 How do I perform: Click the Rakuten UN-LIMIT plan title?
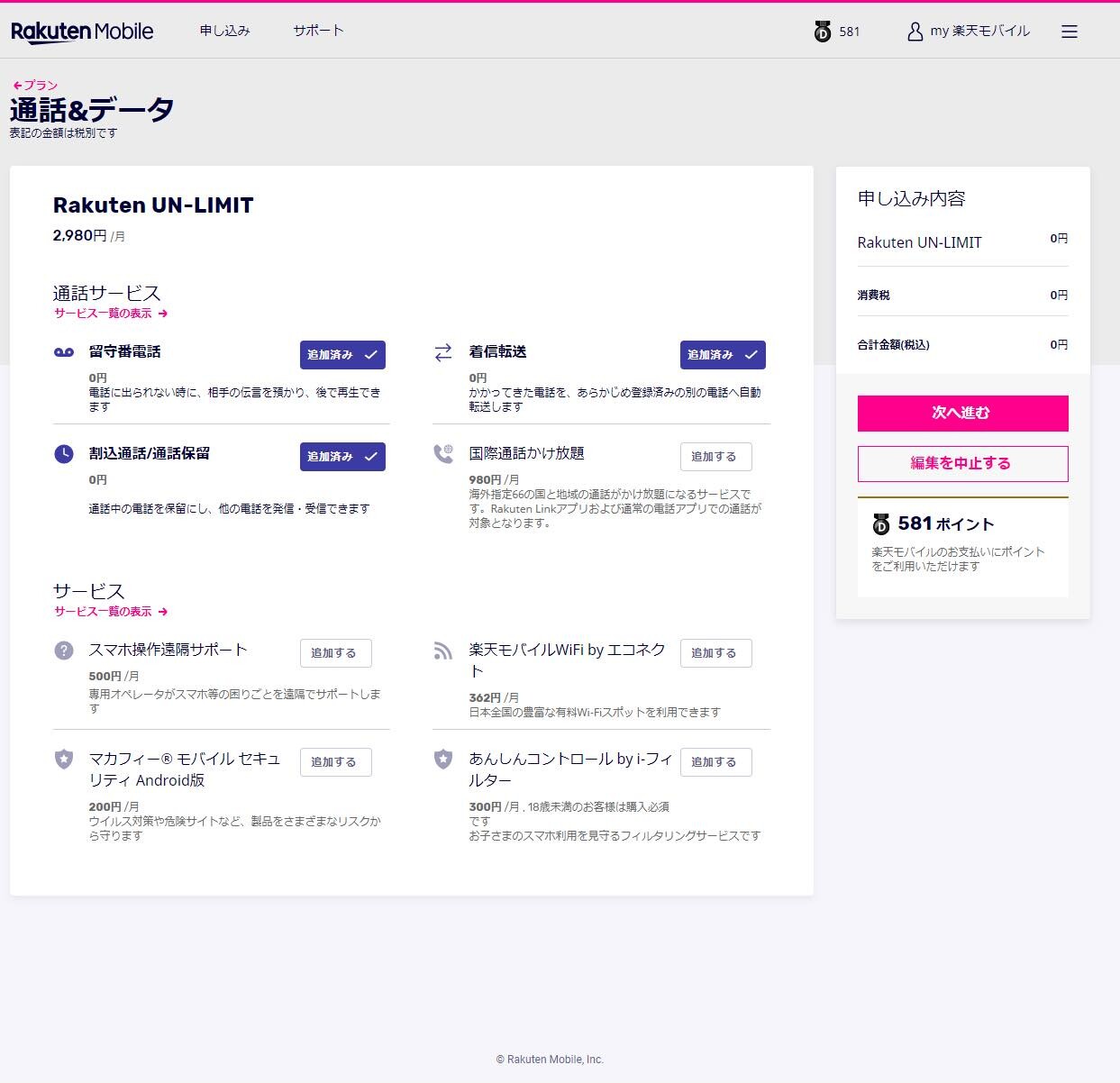(x=153, y=205)
